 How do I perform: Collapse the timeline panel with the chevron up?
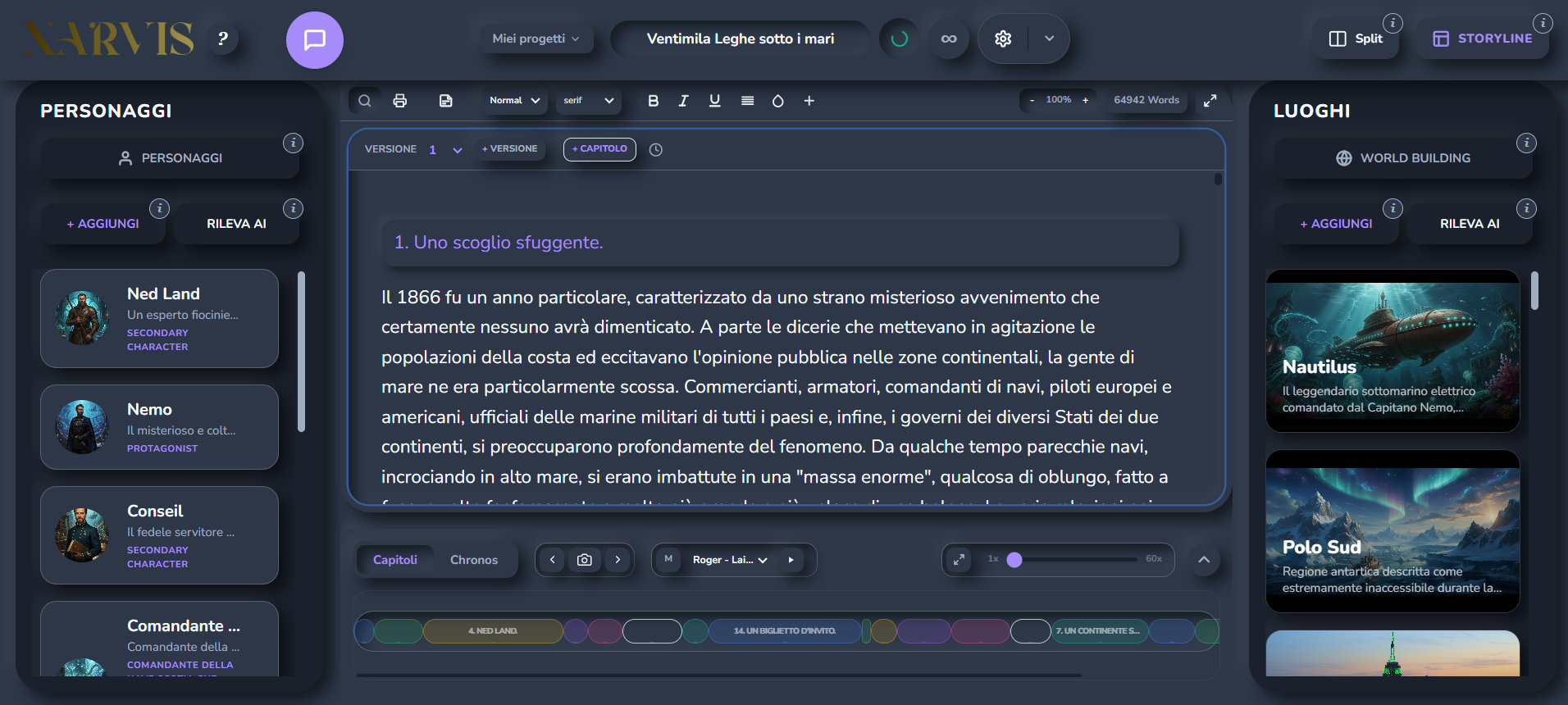(1204, 560)
